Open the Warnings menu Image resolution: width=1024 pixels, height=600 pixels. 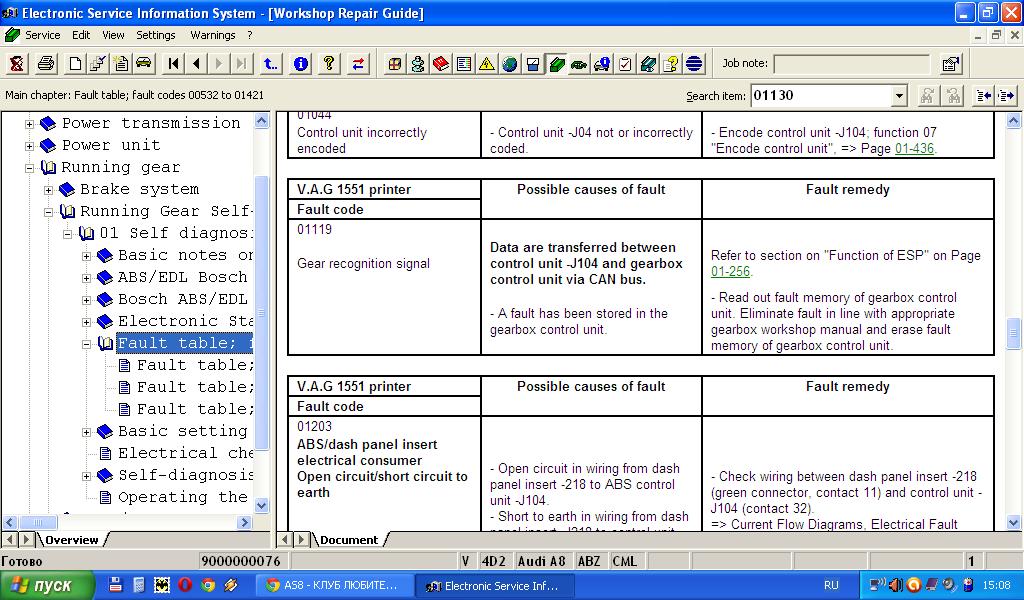point(212,35)
